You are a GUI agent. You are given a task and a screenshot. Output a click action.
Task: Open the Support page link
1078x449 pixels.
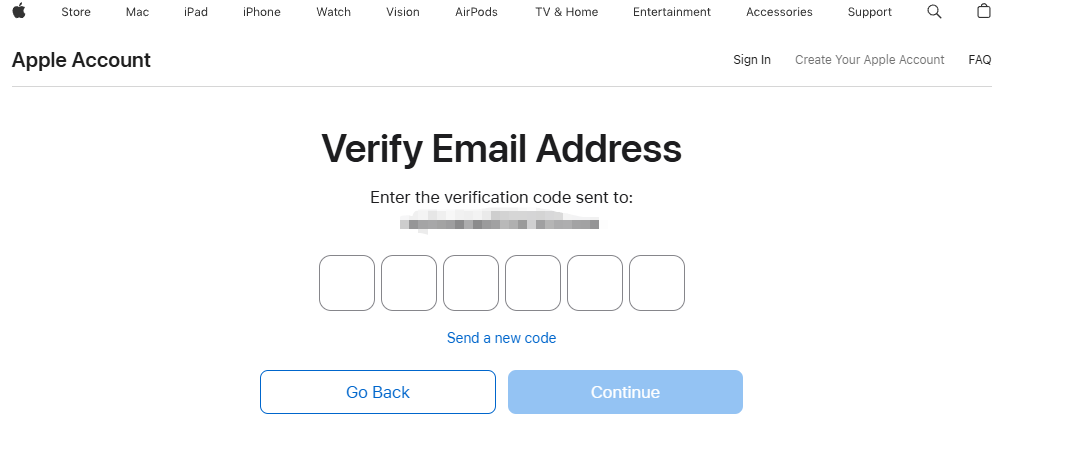[x=869, y=12]
